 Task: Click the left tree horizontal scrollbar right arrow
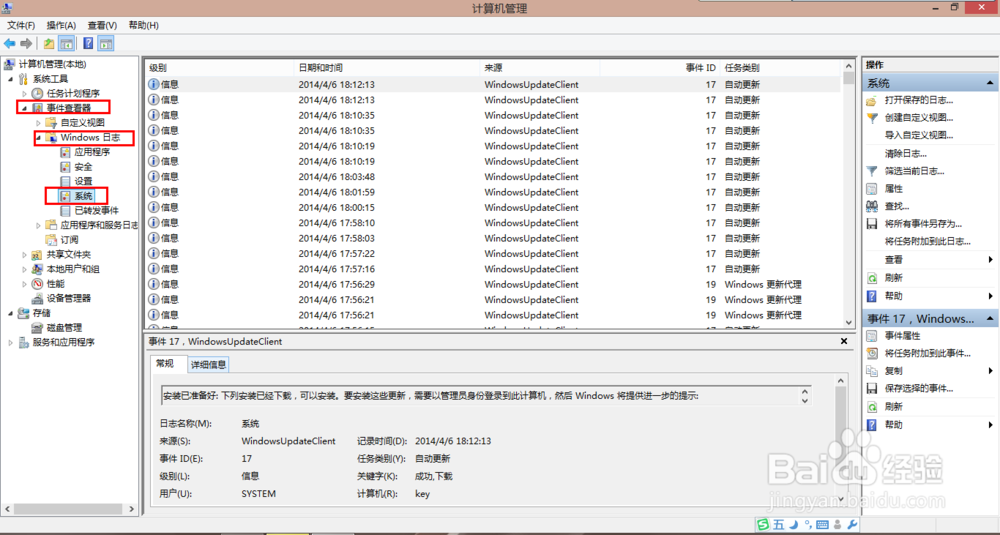(x=131, y=509)
